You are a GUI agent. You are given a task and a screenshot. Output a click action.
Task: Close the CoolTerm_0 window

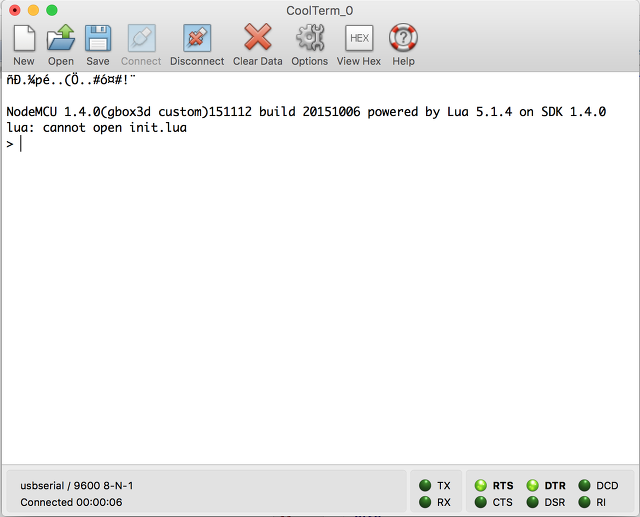click(15, 10)
